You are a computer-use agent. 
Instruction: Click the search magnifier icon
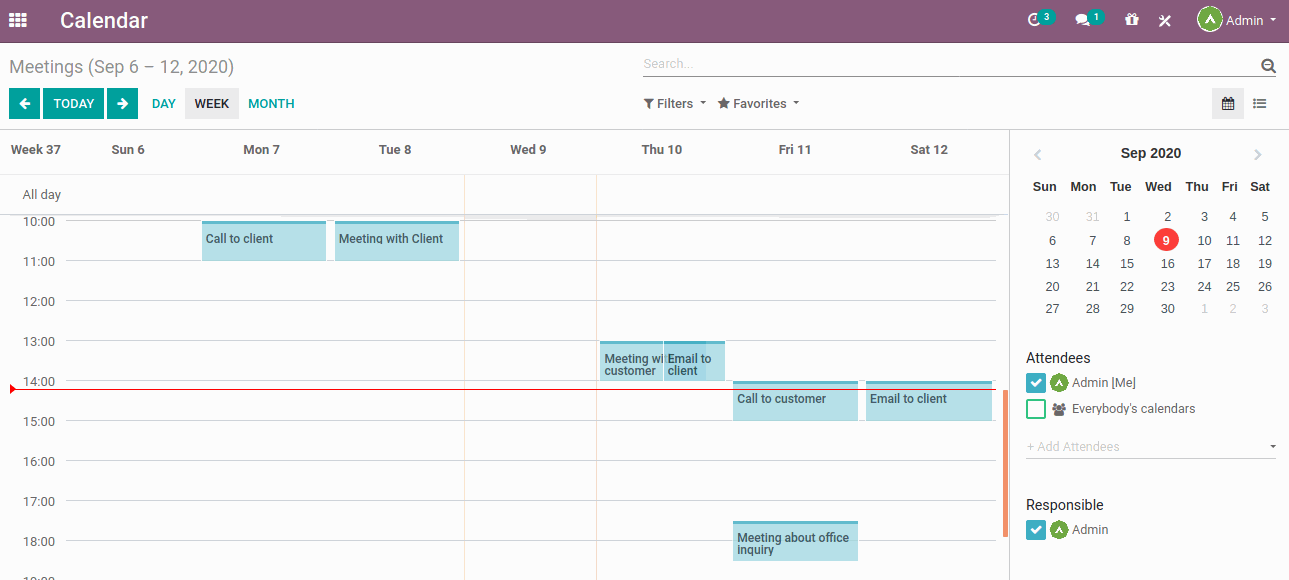click(1268, 65)
